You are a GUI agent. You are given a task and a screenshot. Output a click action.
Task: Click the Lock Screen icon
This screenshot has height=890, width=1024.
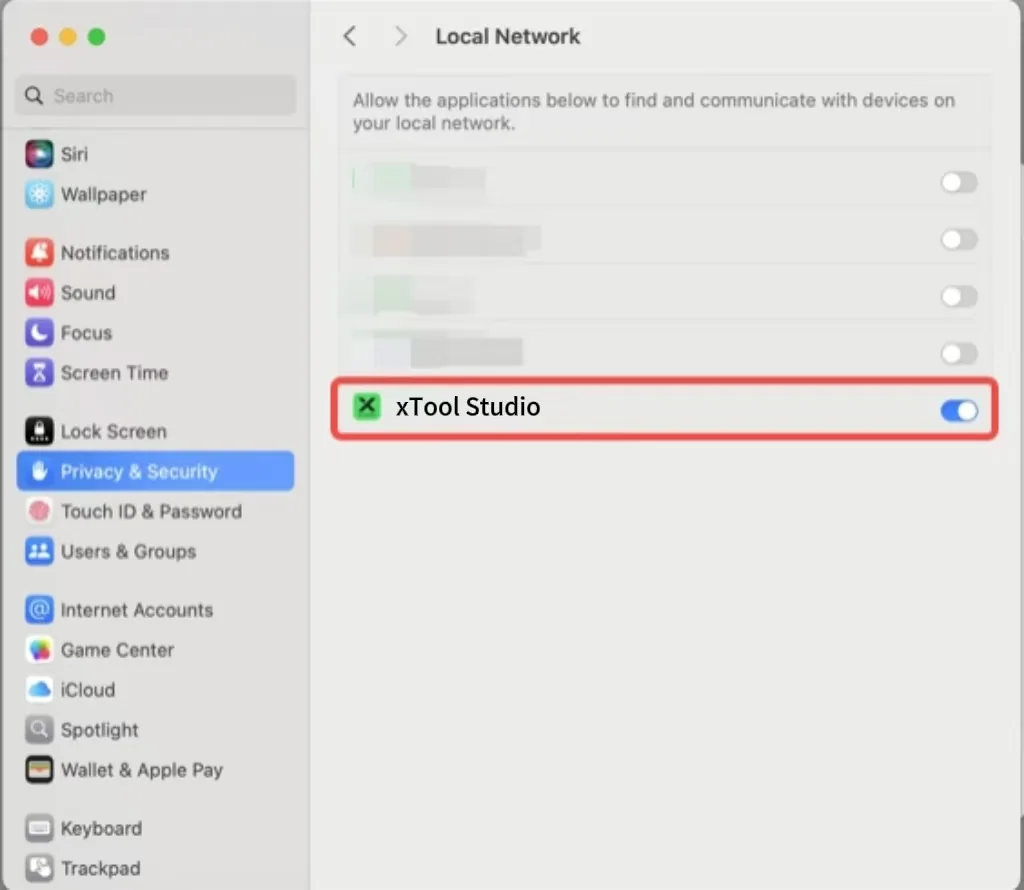[x=39, y=431]
